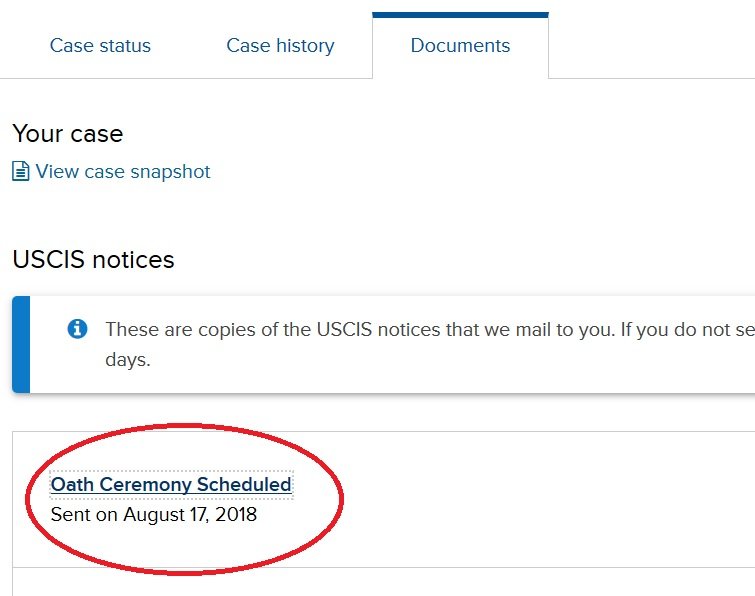Open the Oath Ceremony Scheduled notice
Image resolution: width=755 pixels, height=596 pixels.
171,484
